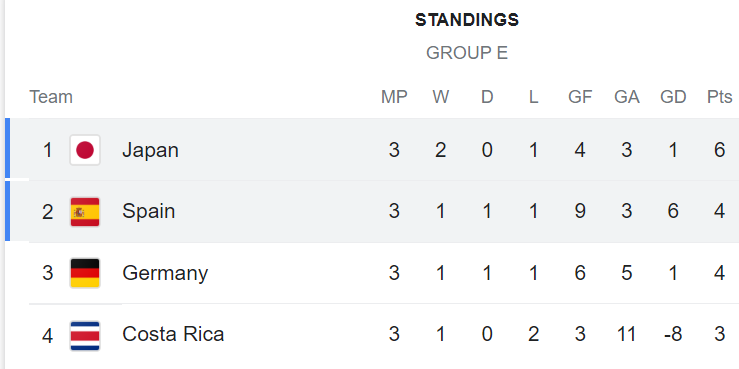Click the Spain flag icon
The height and width of the screenshot is (369, 739).
pyautogui.click(x=85, y=212)
